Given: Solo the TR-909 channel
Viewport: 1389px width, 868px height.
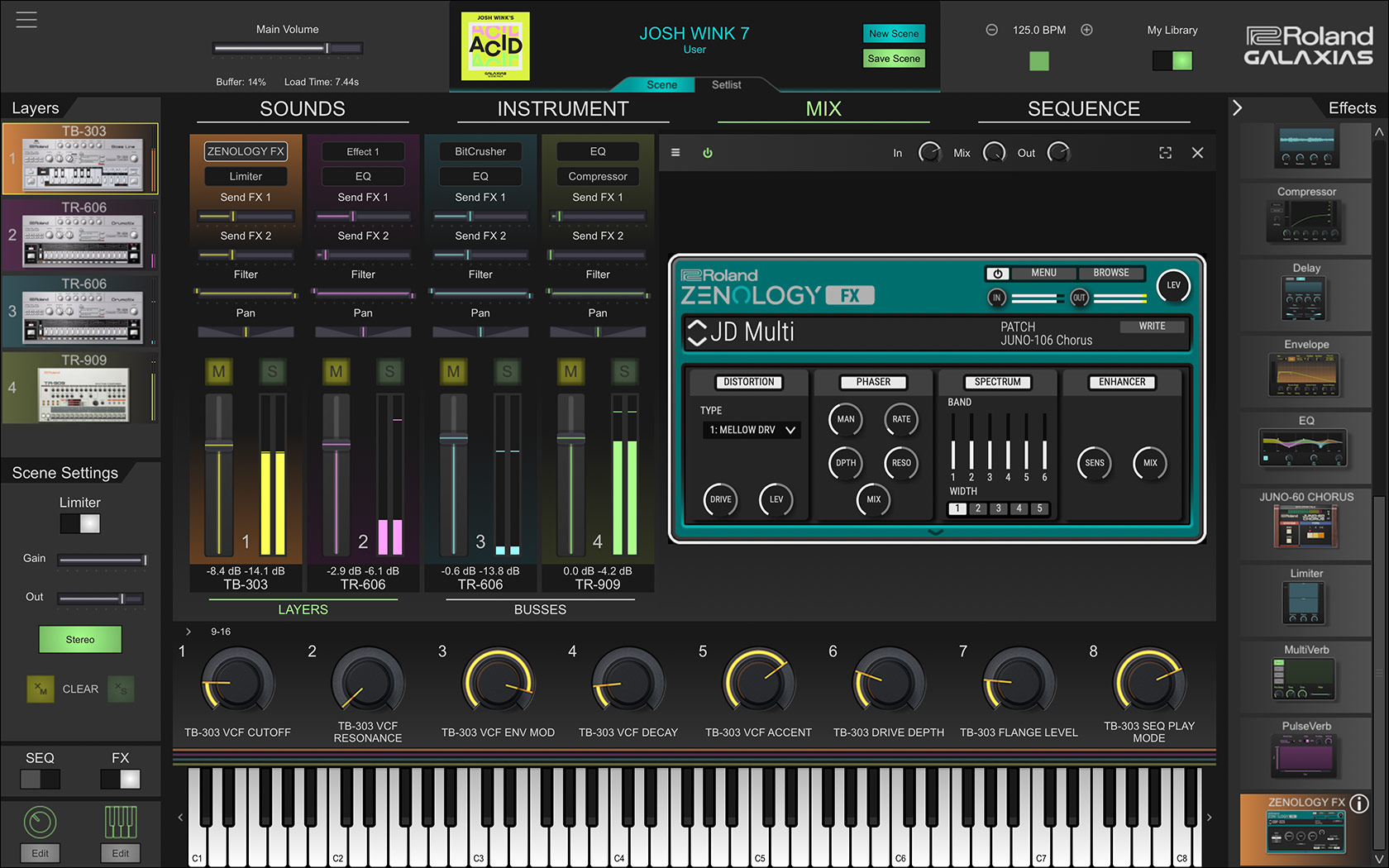Looking at the screenshot, I should coord(624,371).
